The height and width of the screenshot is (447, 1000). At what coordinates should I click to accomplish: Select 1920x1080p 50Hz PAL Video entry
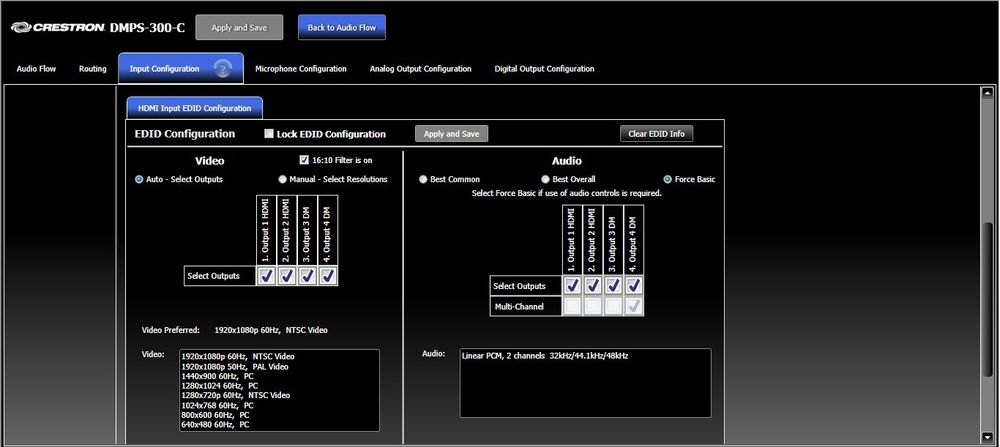pyautogui.click(x=235, y=367)
